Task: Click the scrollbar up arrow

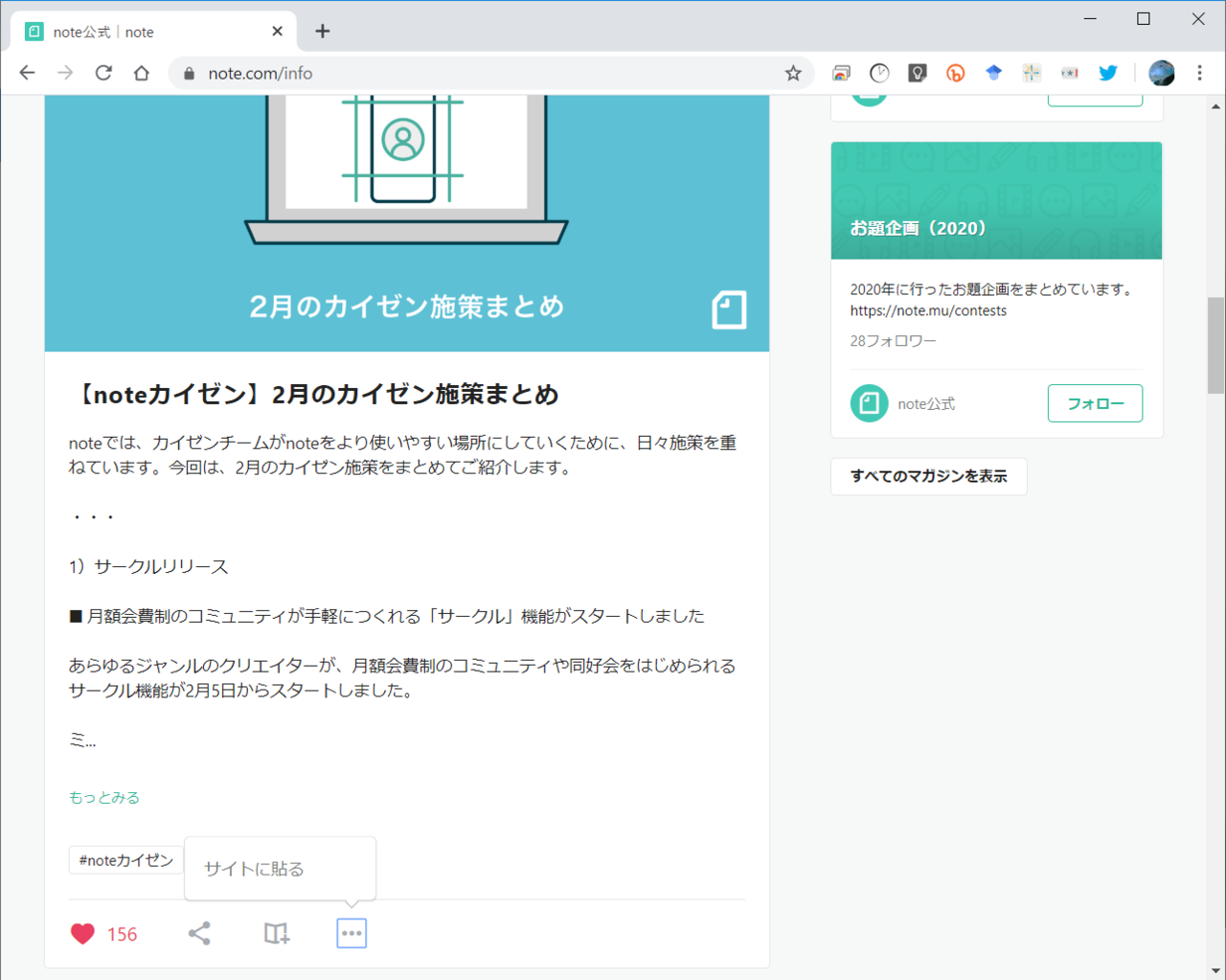Action: [1215, 105]
